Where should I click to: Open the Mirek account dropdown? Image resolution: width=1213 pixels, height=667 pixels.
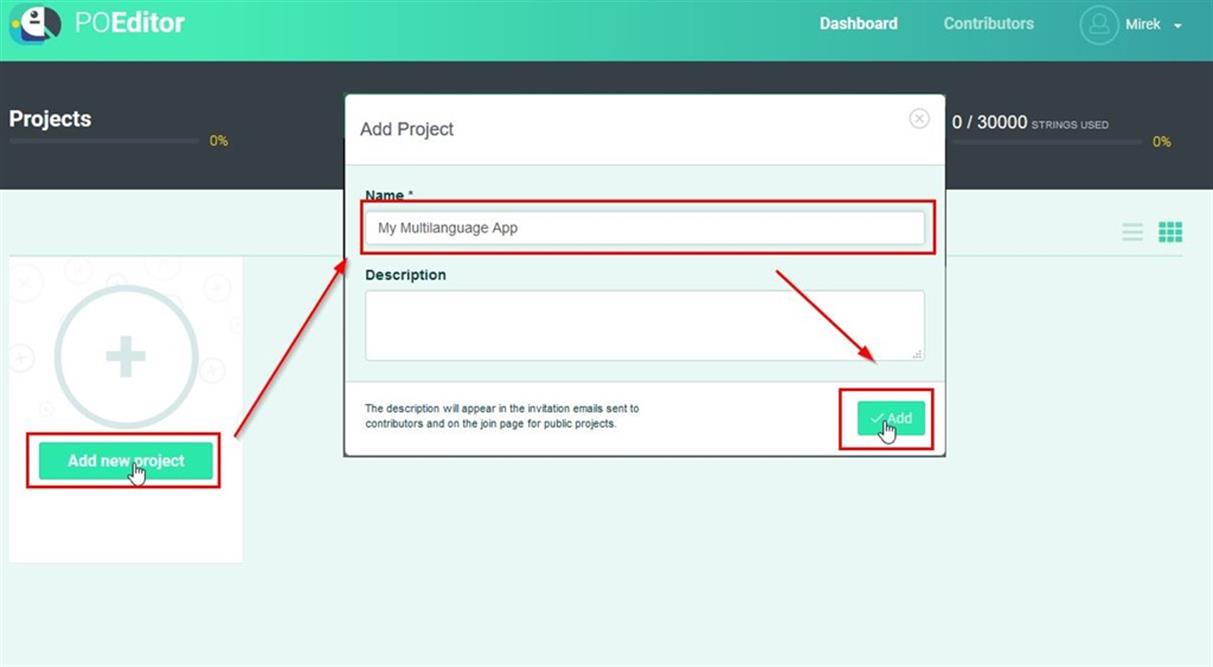(1143, 24)
